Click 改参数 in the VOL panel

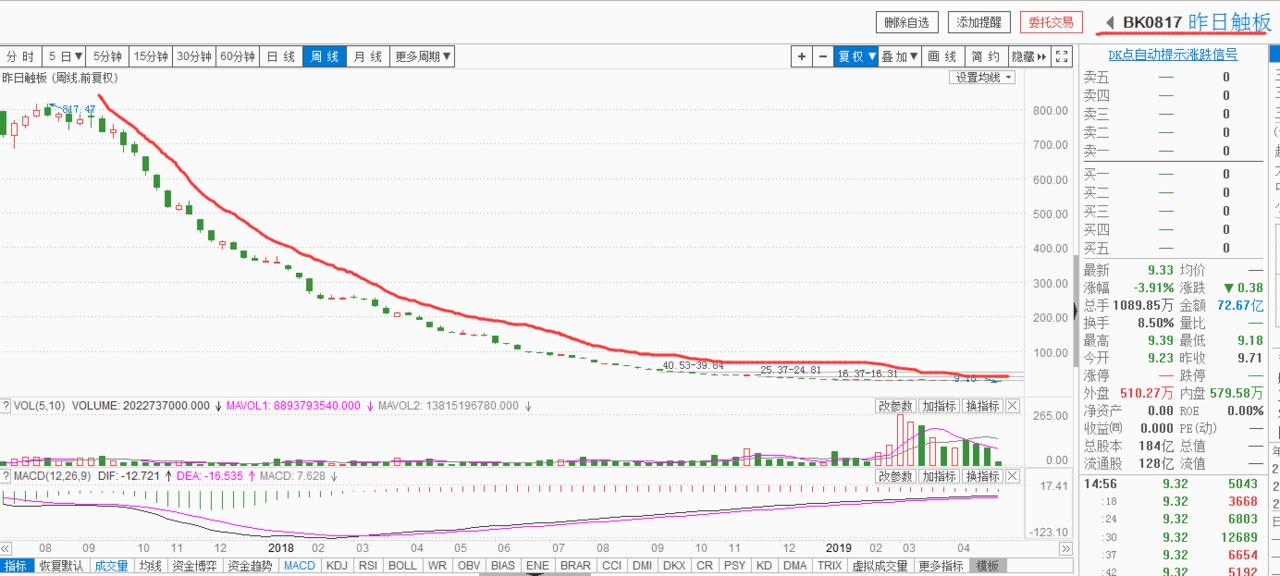(896, 406)
